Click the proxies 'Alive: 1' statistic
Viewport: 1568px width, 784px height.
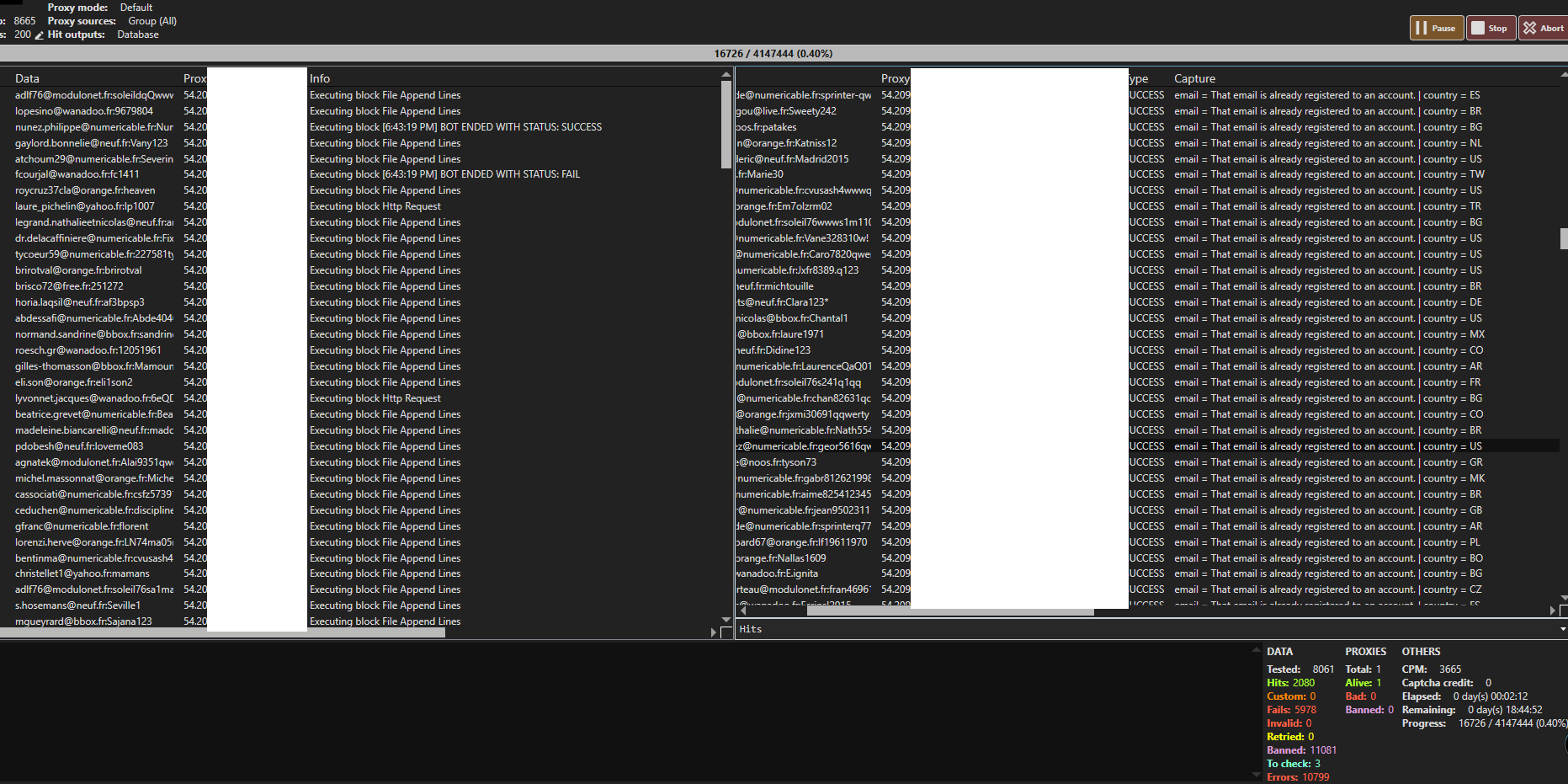1363,683
